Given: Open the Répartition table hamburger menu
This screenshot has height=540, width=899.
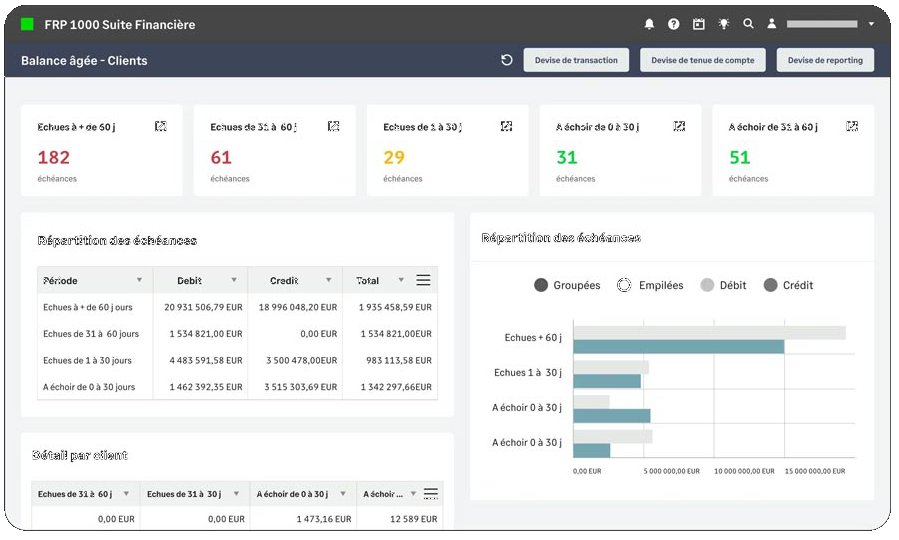Looking at the screenshot, I should pyautogui.click(x=423, y=280).
